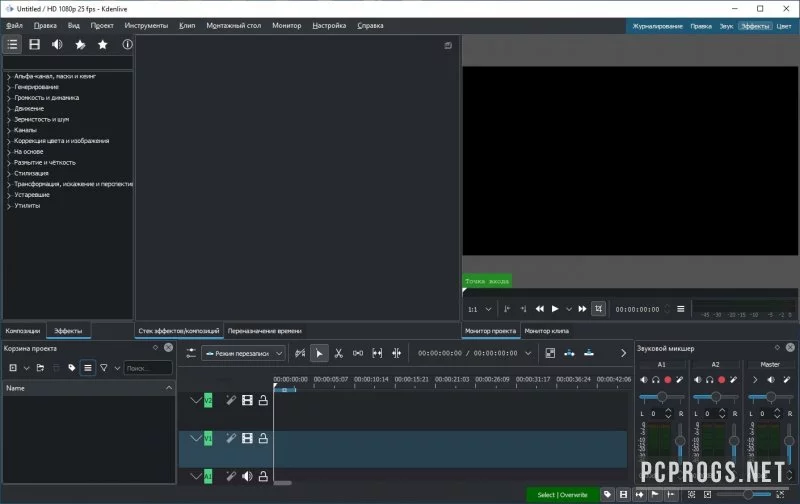The width and height of the screenshot is (800, 504).
Task: Create folder icon in project bin
Action: pyautogui.click(x=40, y=368)
